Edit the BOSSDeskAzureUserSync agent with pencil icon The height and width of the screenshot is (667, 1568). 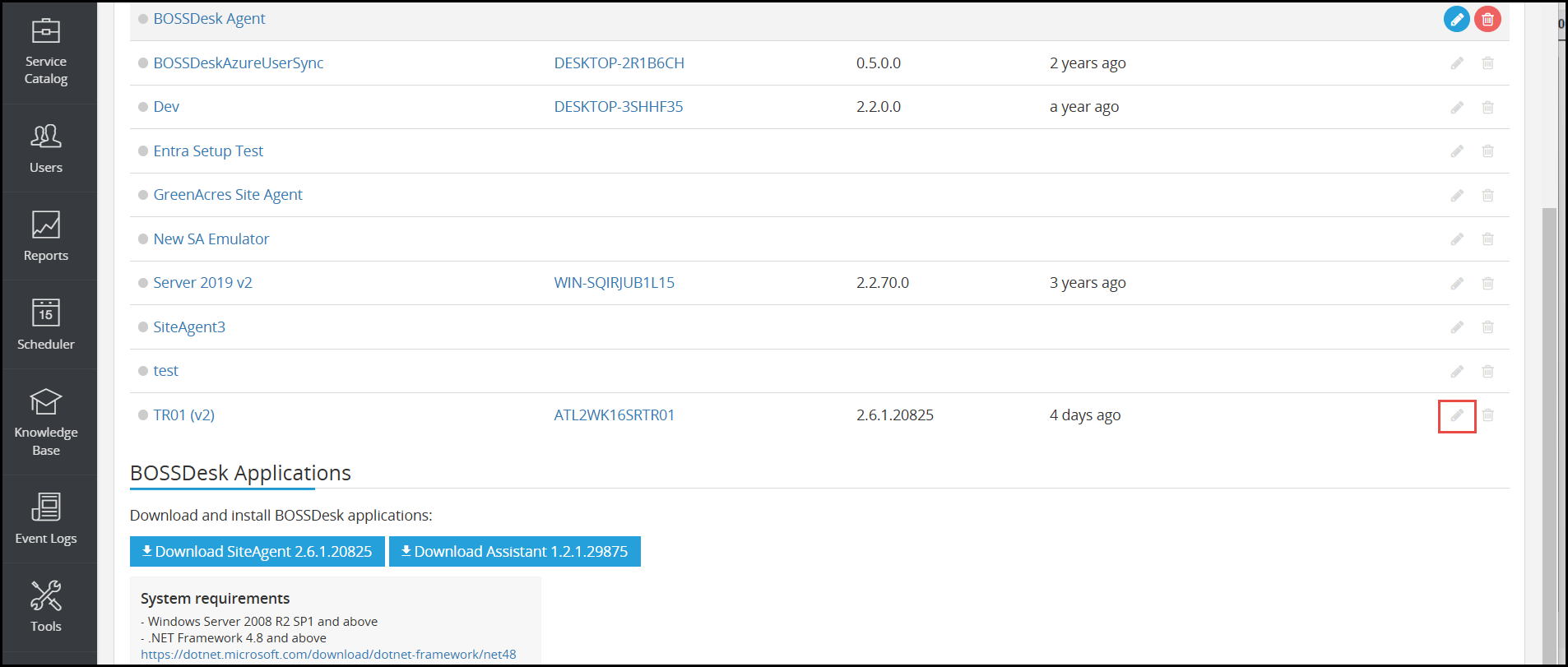[x=1457, y=63]
